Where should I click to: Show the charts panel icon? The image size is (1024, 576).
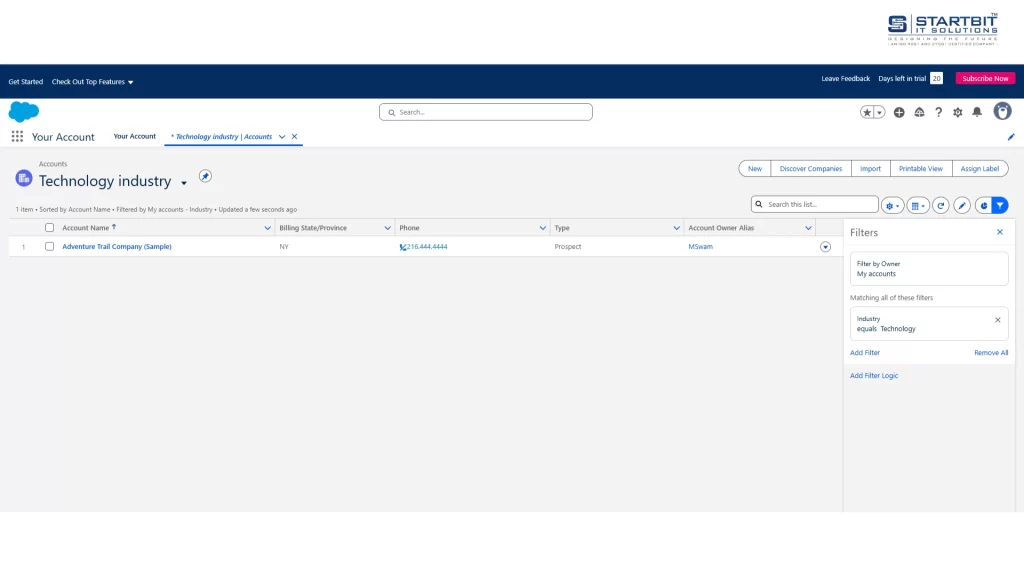coord(984,205)
